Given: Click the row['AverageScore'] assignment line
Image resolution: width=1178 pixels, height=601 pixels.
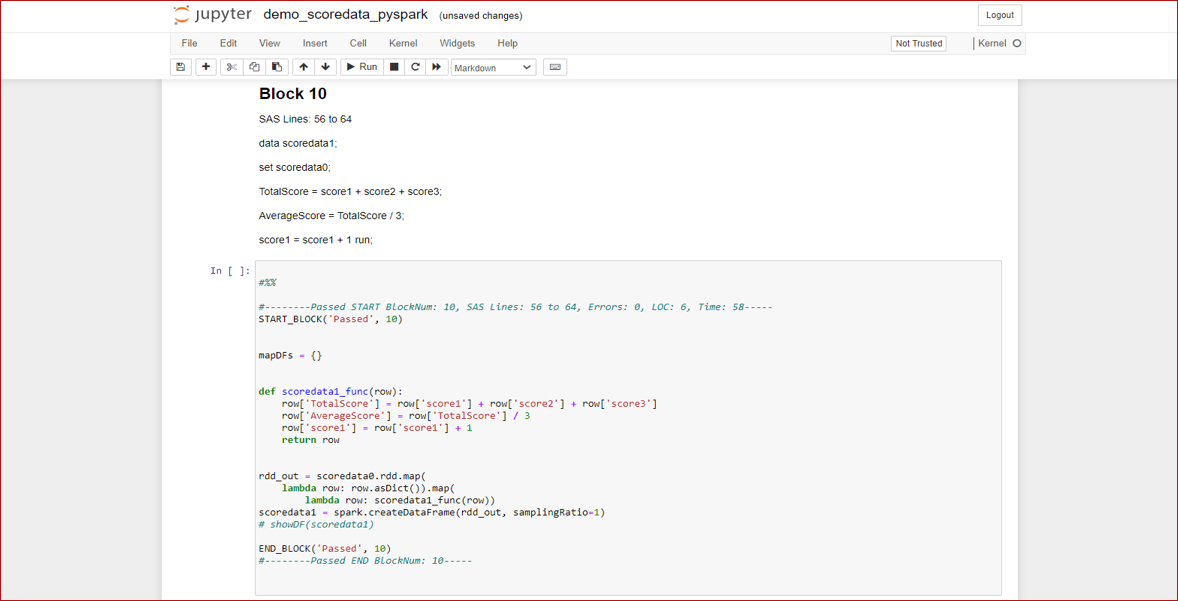Looking at the screenshot, I should (406, 415).
